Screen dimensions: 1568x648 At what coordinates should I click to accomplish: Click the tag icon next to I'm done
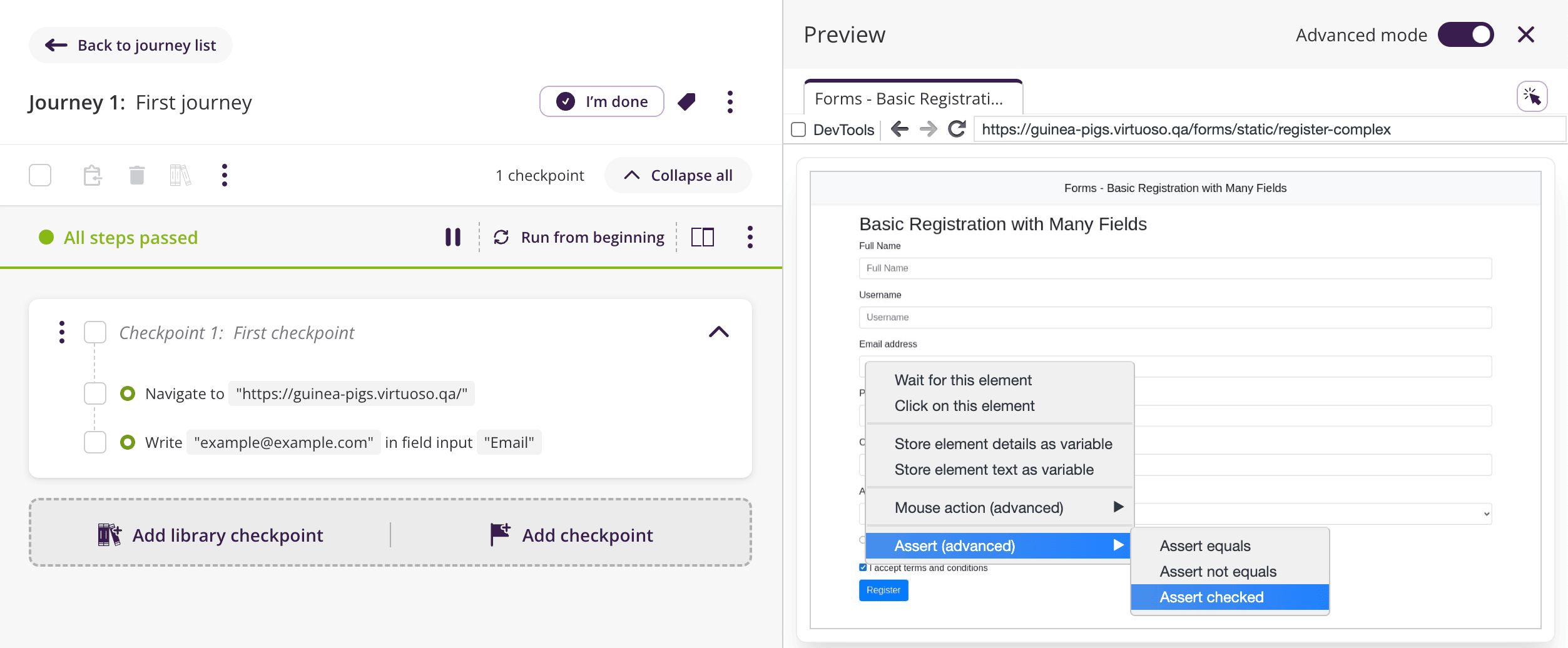tap(686, 101)
